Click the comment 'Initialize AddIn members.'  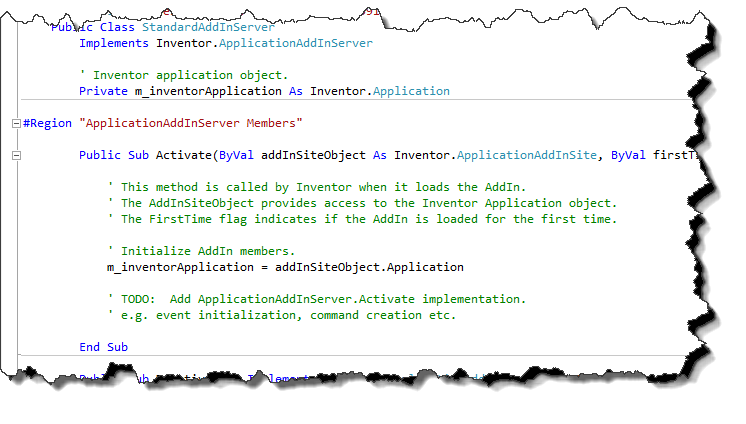(x=201, y=251)
